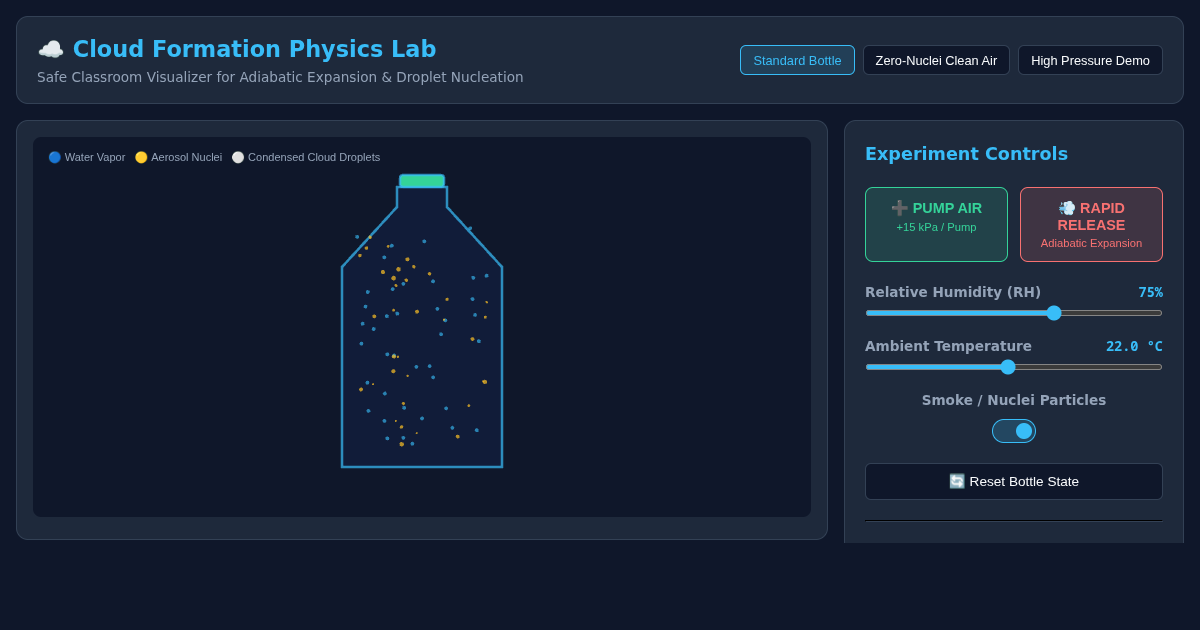Adjust the Relative Humidity slider
This screenshot has width=1200, height=630.
1014,313
